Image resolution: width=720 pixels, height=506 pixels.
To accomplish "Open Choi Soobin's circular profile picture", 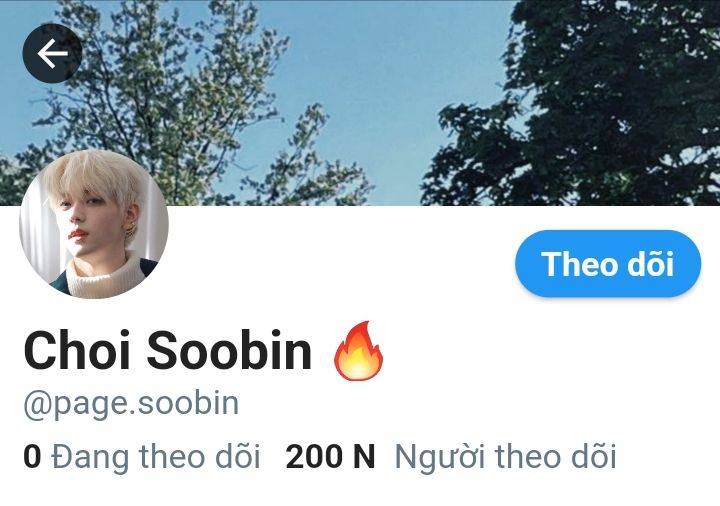I will pyautogui.click(x=94, y=224).
